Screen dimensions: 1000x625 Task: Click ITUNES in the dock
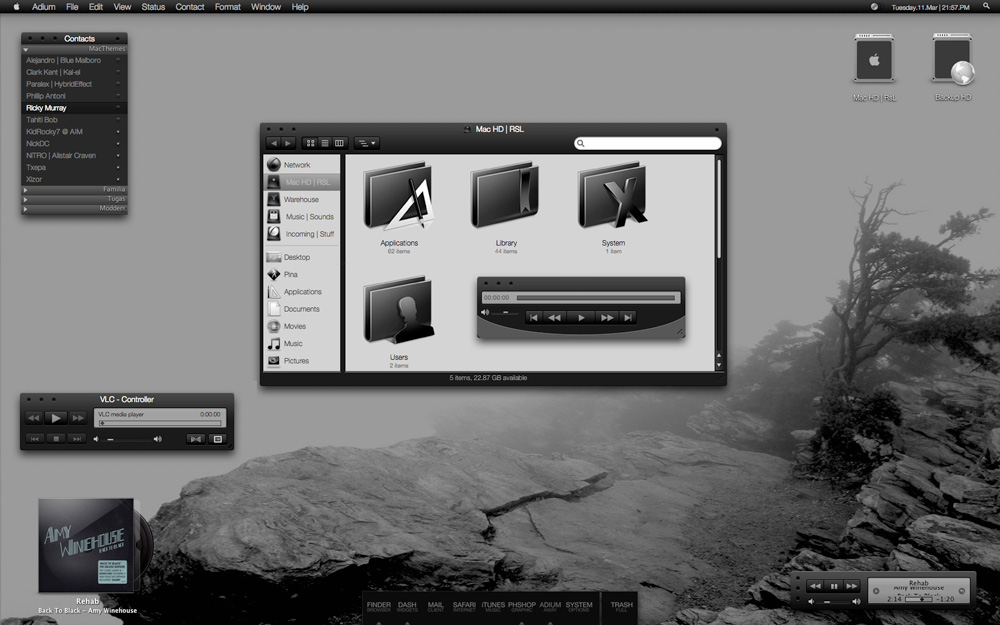[x=493, y=607]
